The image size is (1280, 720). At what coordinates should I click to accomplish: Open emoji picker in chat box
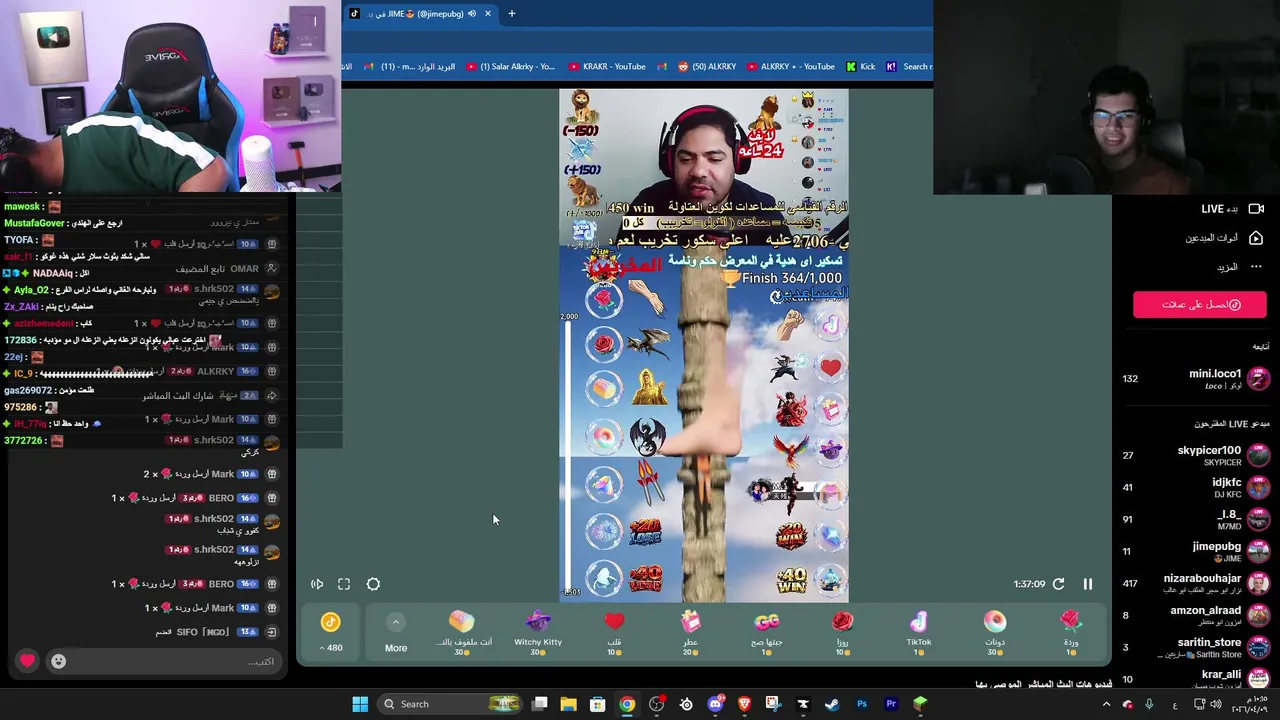(x=58, y=661)
